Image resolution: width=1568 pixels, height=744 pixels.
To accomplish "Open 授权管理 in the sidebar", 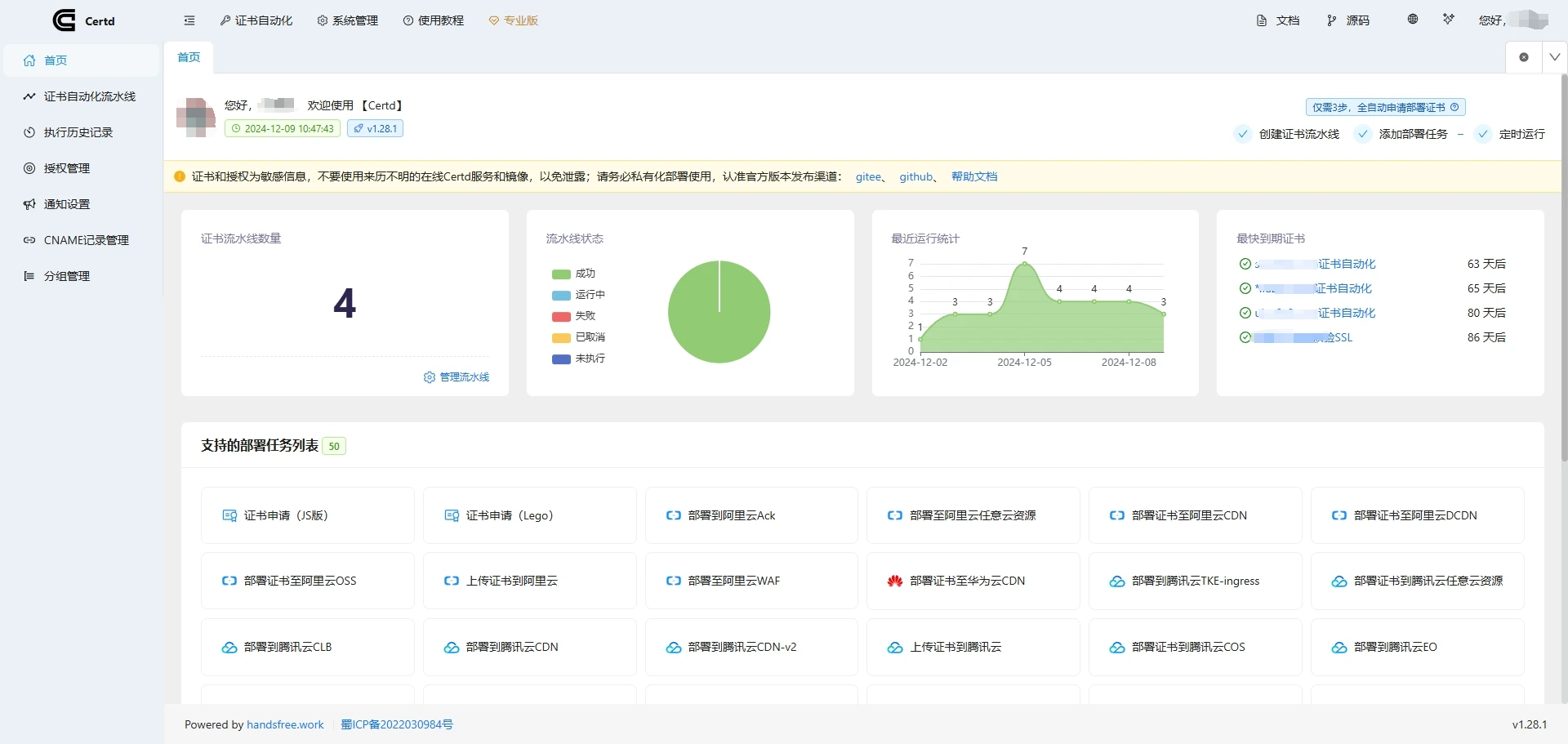I will click(81, 168).
